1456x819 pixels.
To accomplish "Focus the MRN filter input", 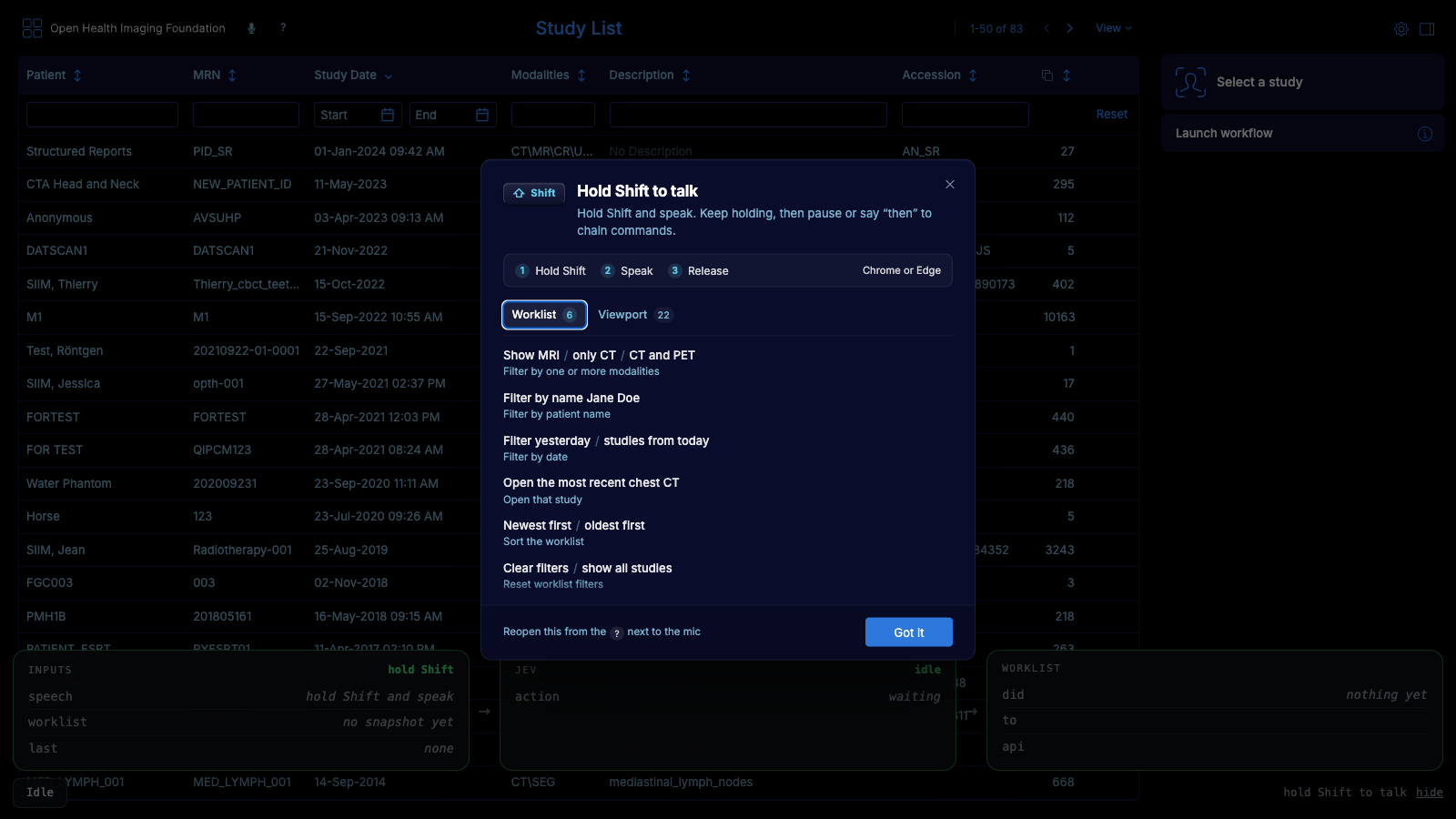I will (x=246, y=115).
